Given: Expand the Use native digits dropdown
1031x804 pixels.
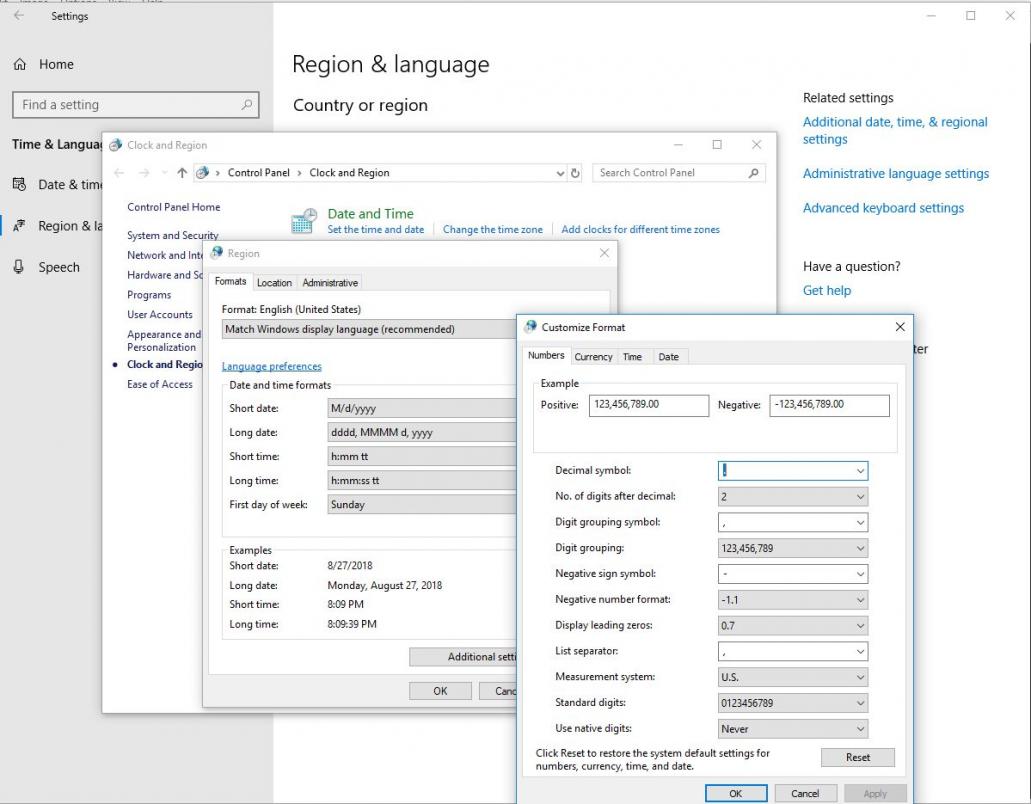Looking at the screenshot, I should (x=859, y=729).
